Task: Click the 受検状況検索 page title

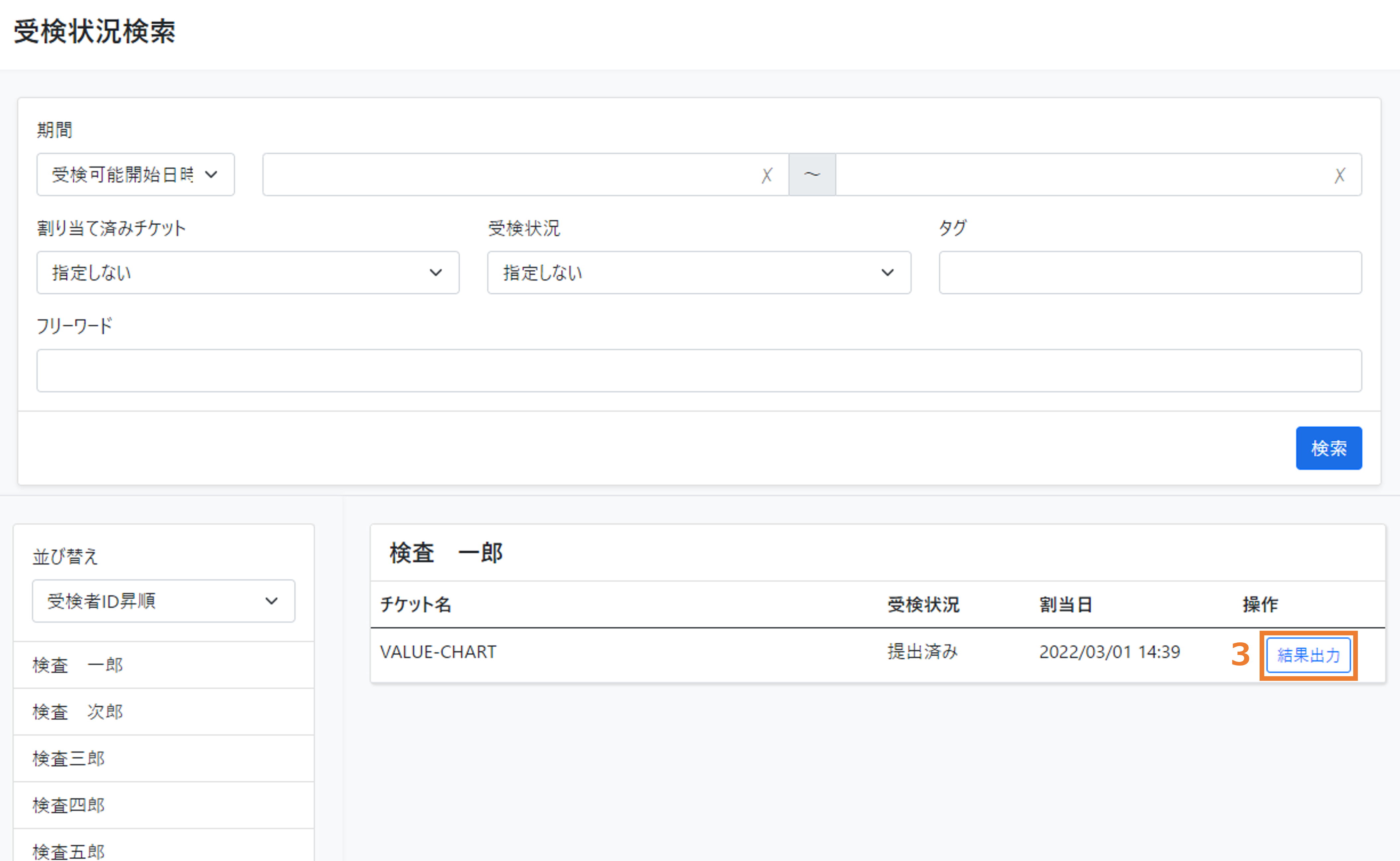Action: [95, 31]
